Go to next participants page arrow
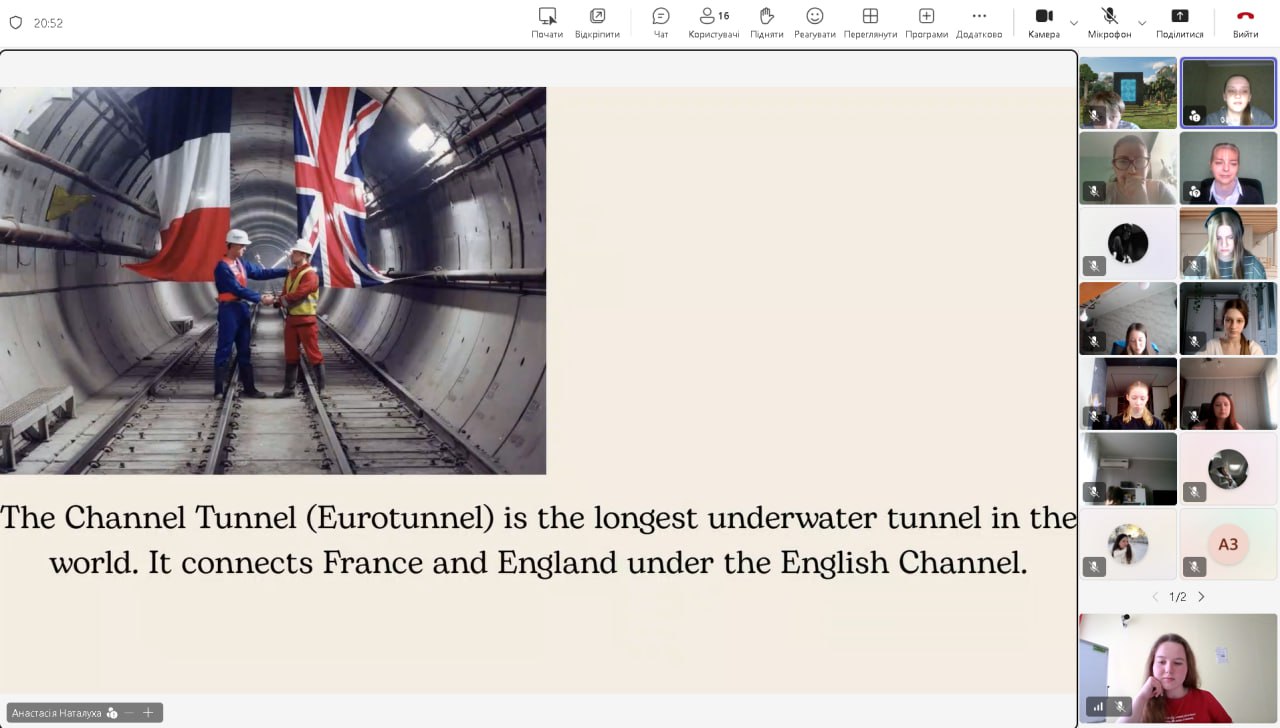Screen dimensions: 1280x728 [1201, 597]
